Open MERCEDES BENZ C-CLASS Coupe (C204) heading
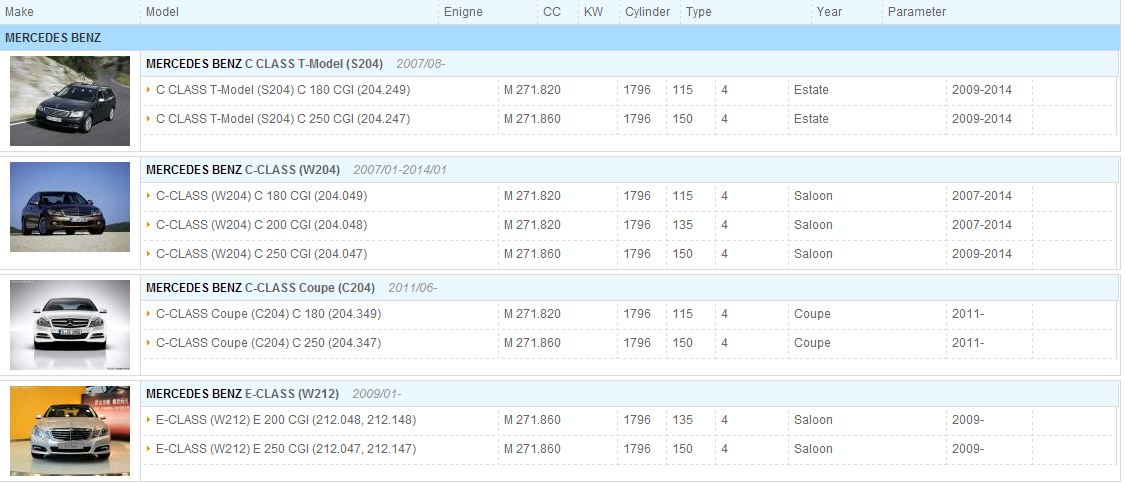Screen dimensions: 1125x483 pyautogui.click(x=260, y=288)
